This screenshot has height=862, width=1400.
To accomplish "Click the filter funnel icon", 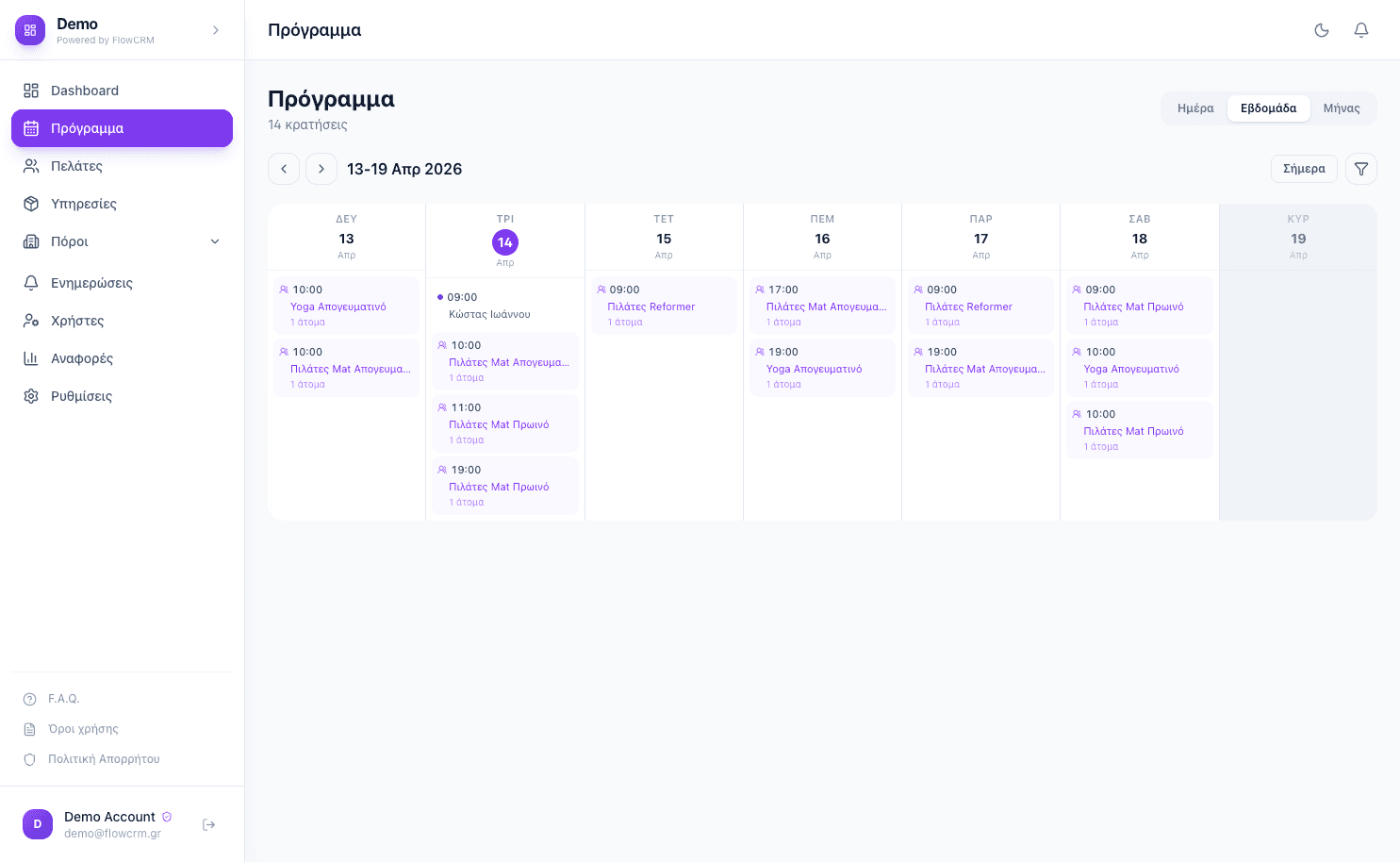I will point(1361,169).
